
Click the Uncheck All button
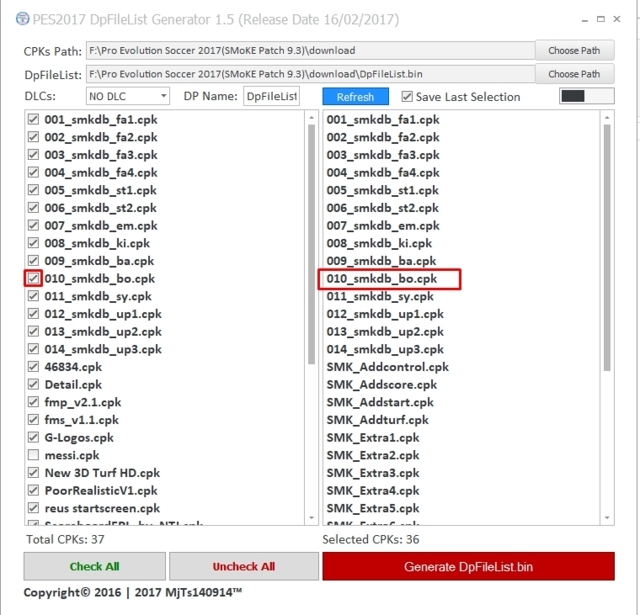(x=244, y=566)
